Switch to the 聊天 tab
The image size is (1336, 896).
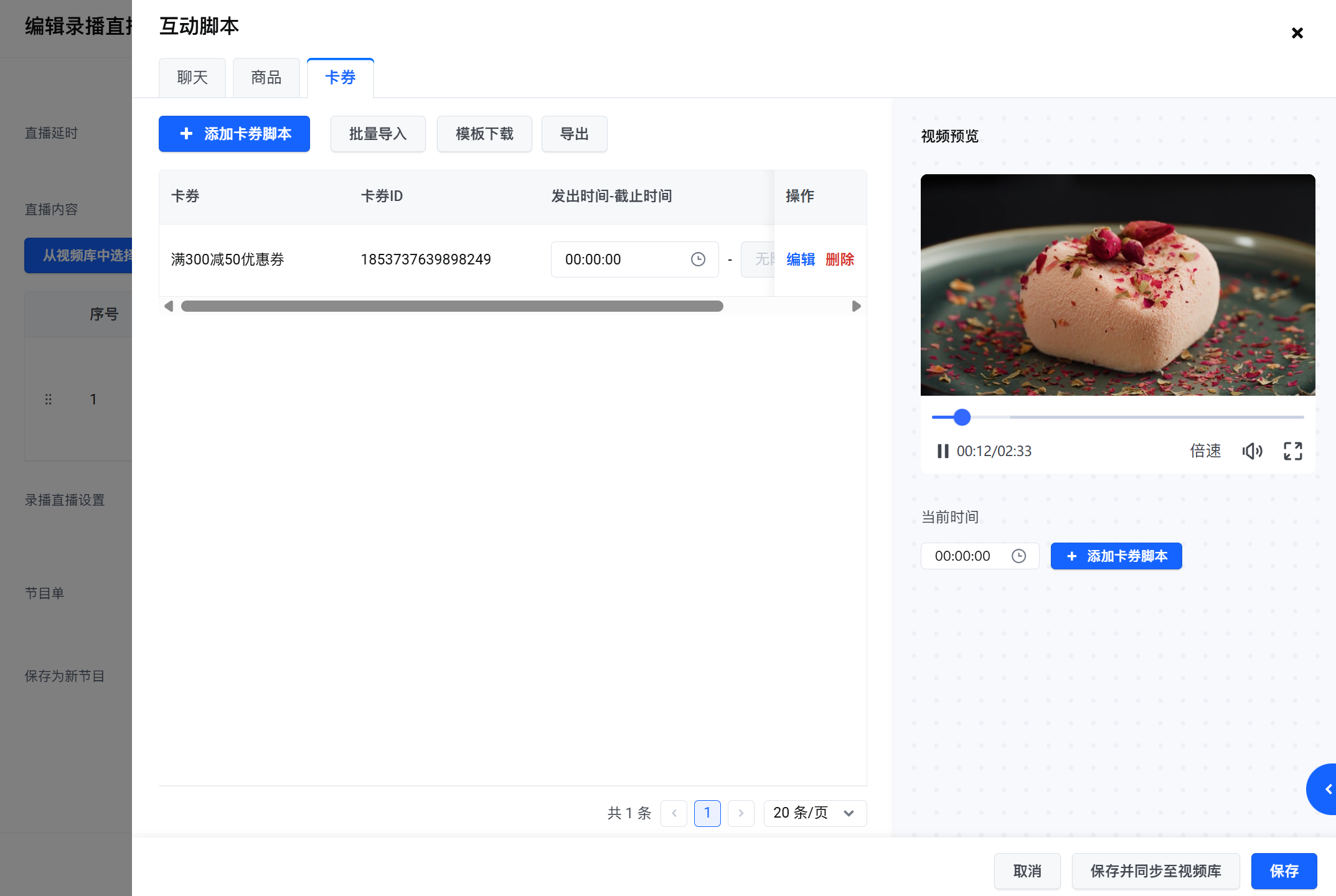click(192, 78)
